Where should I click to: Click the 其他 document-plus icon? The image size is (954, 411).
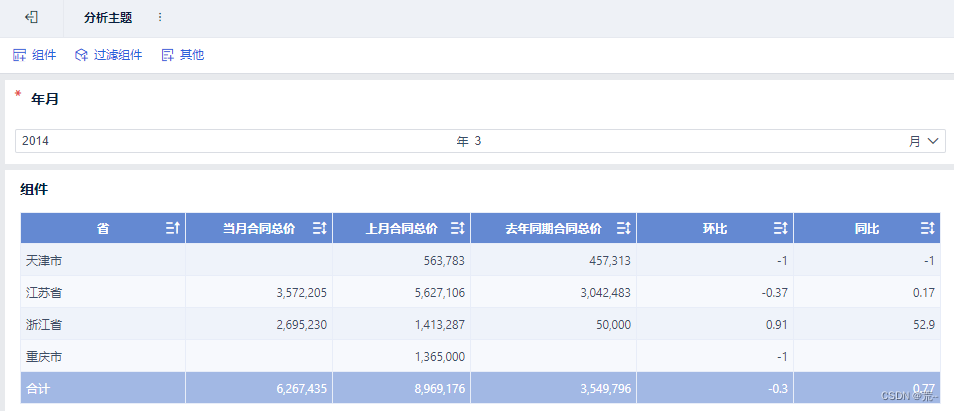168,55
